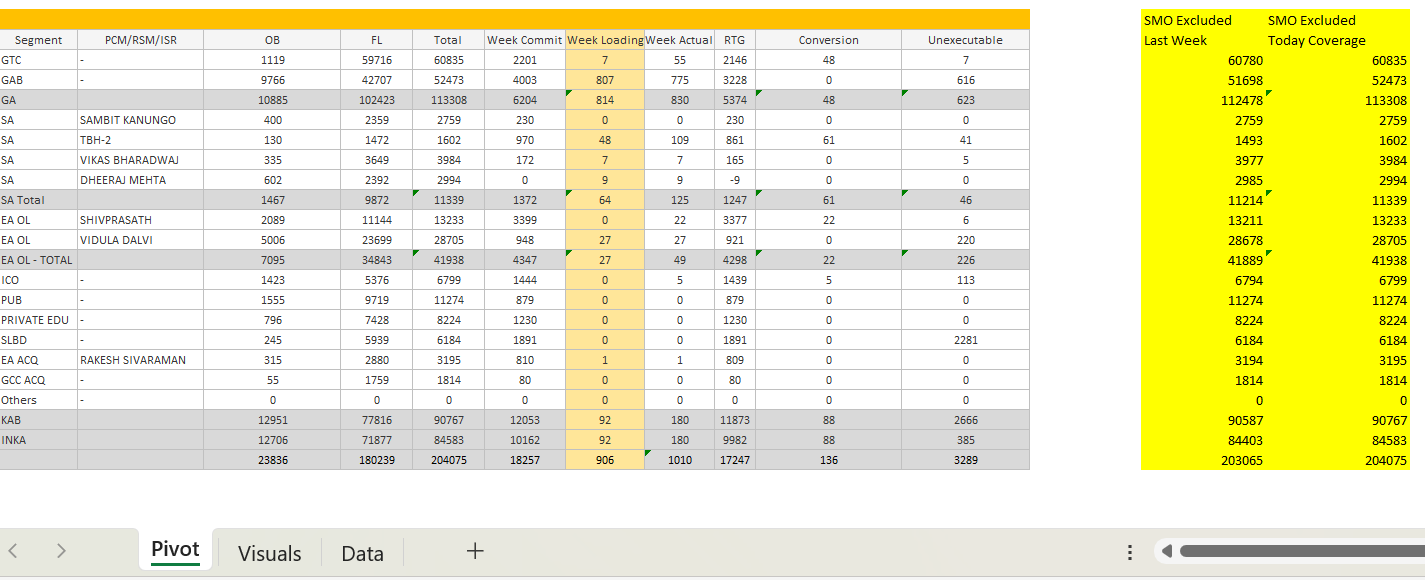Image resolution: width=1425 pixels, height=580 pixels.
Task: Open the Data sheet tab
Action: pyautogui.click(x=362, y=553)
